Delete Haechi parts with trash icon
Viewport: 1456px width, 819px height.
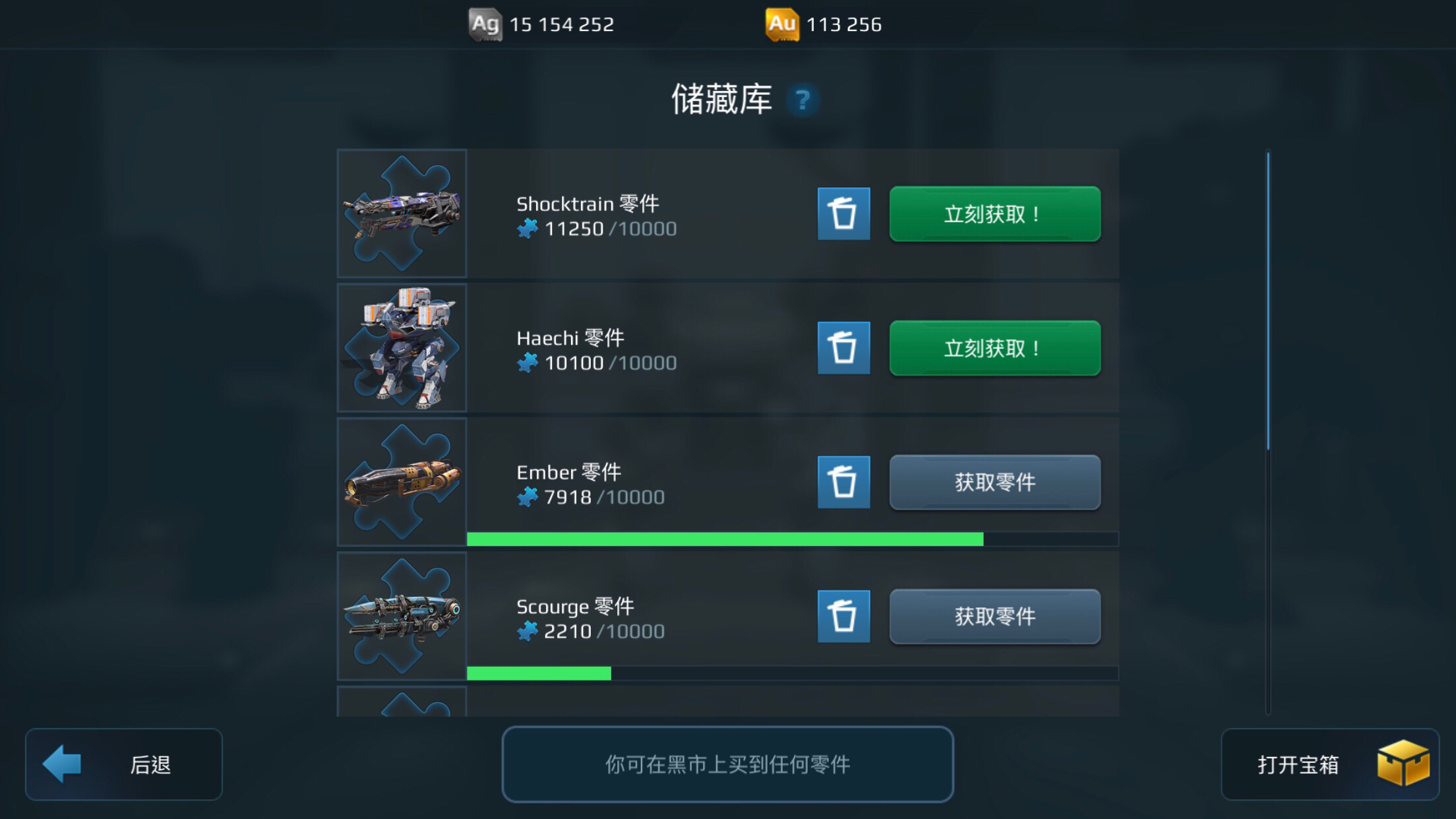(x=843, y=348)
